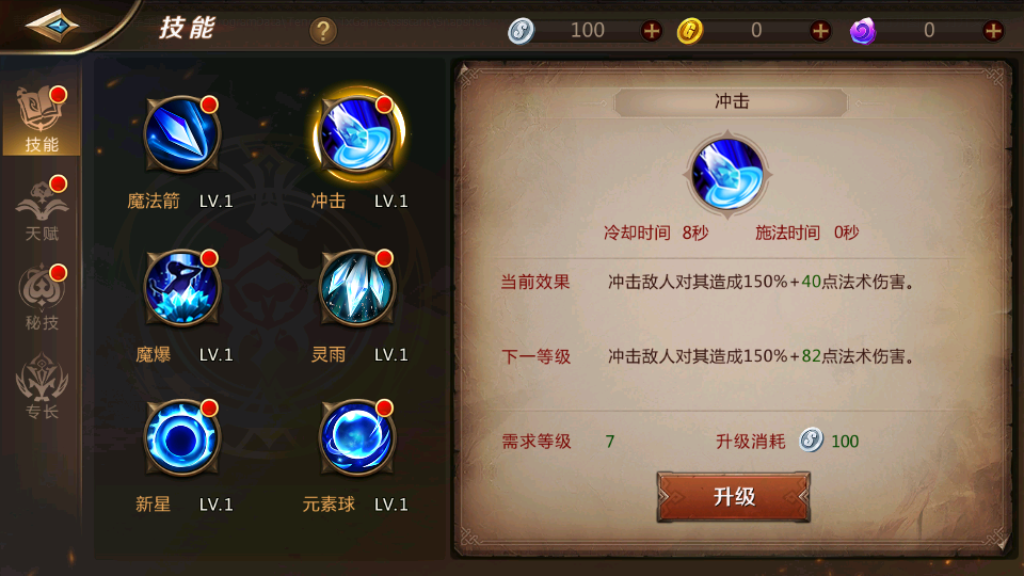Select the 冲击 skill icon

tap(358, 134)
